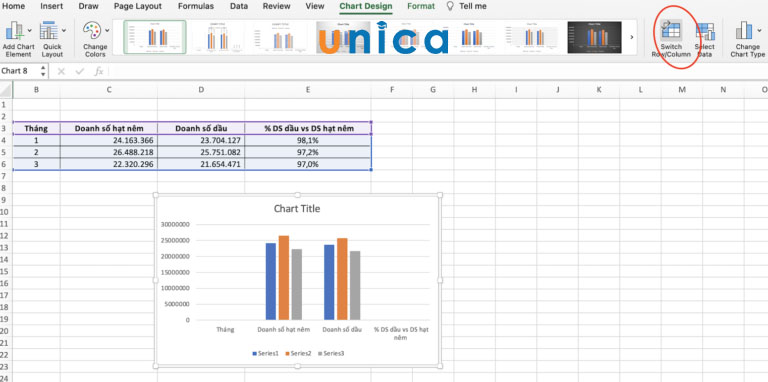Click the Doanh số hạt nêm header cell
Viewport: 768px width, 382px height.
109,128
